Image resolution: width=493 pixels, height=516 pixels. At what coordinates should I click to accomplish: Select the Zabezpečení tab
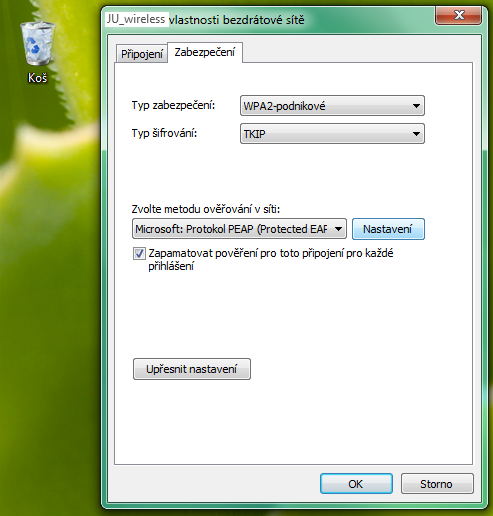tap(205, 52)
